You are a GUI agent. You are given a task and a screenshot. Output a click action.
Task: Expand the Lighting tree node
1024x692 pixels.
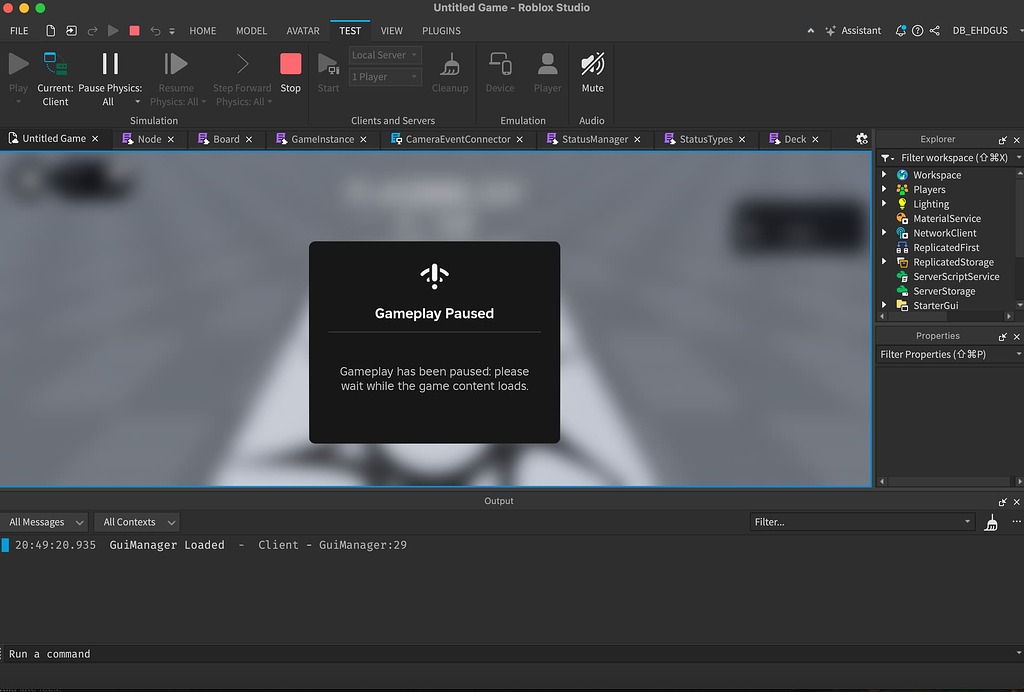point(884,203)
